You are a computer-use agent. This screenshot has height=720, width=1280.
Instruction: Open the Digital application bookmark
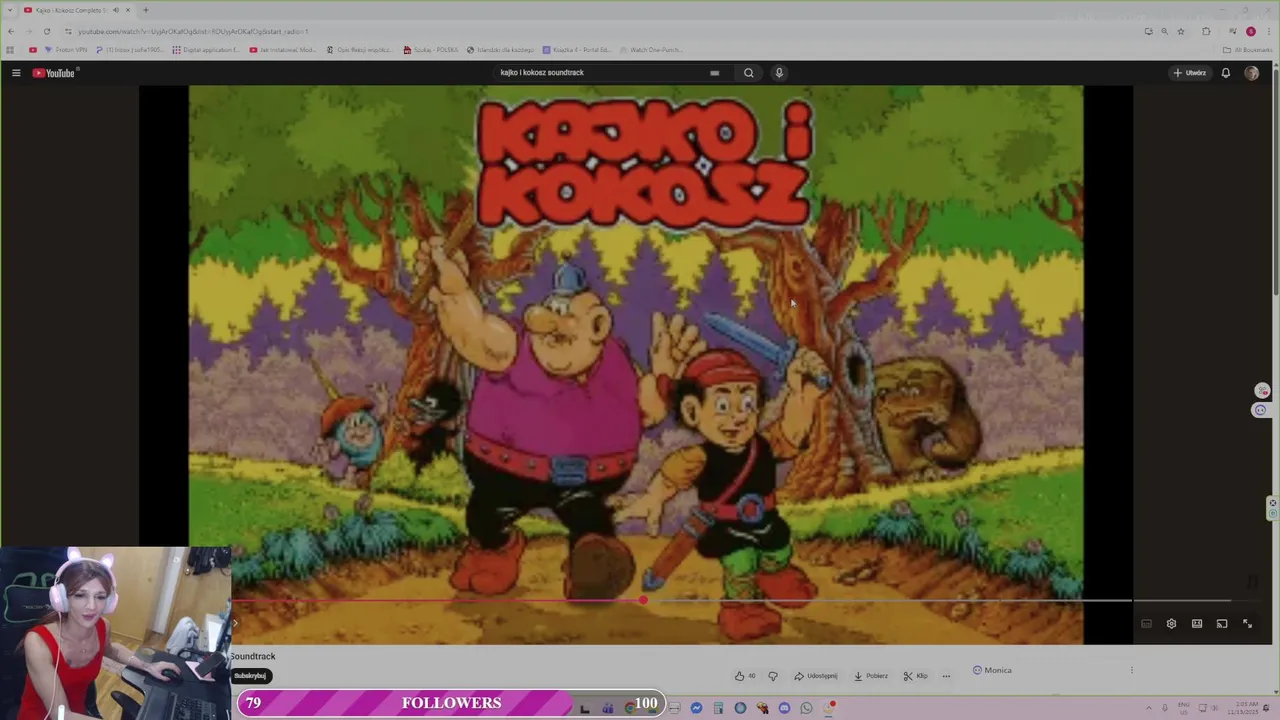point(207,50)
